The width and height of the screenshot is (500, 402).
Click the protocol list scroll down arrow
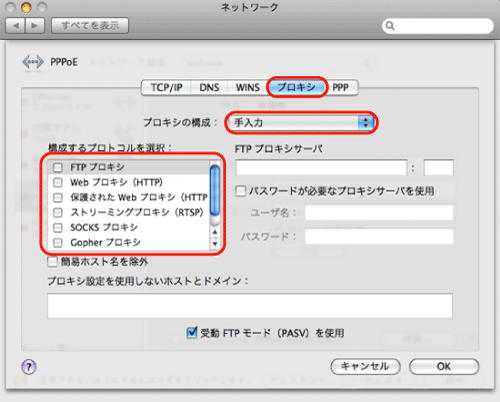[215, 244]
